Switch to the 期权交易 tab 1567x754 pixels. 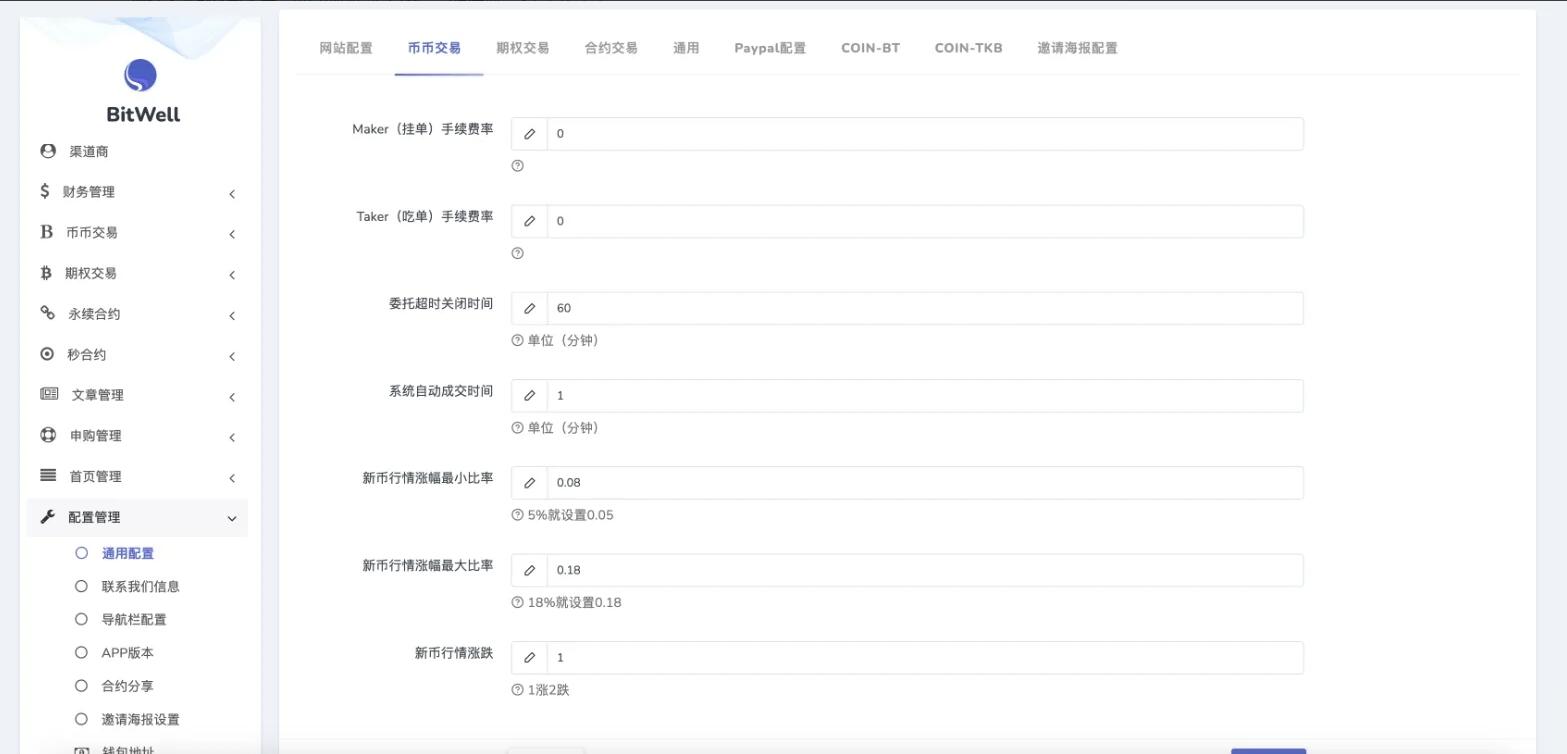(522, 48)
